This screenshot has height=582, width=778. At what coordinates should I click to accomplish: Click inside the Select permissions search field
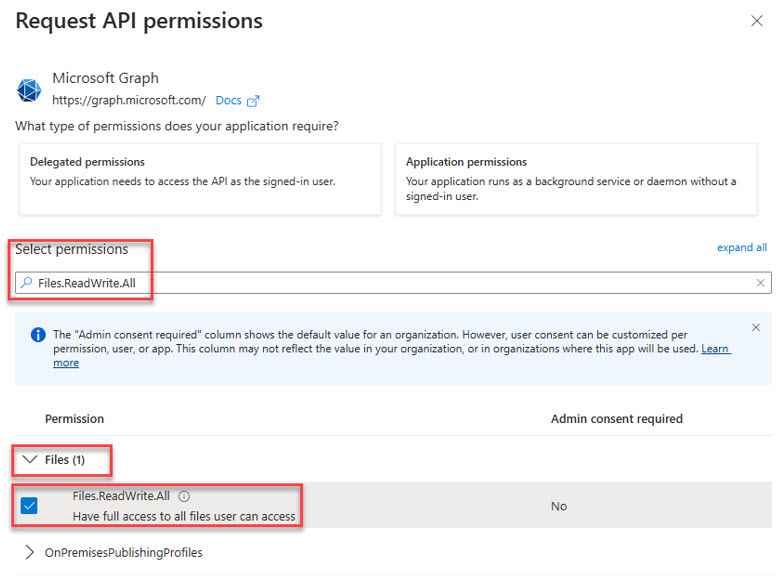click(393, 283)
